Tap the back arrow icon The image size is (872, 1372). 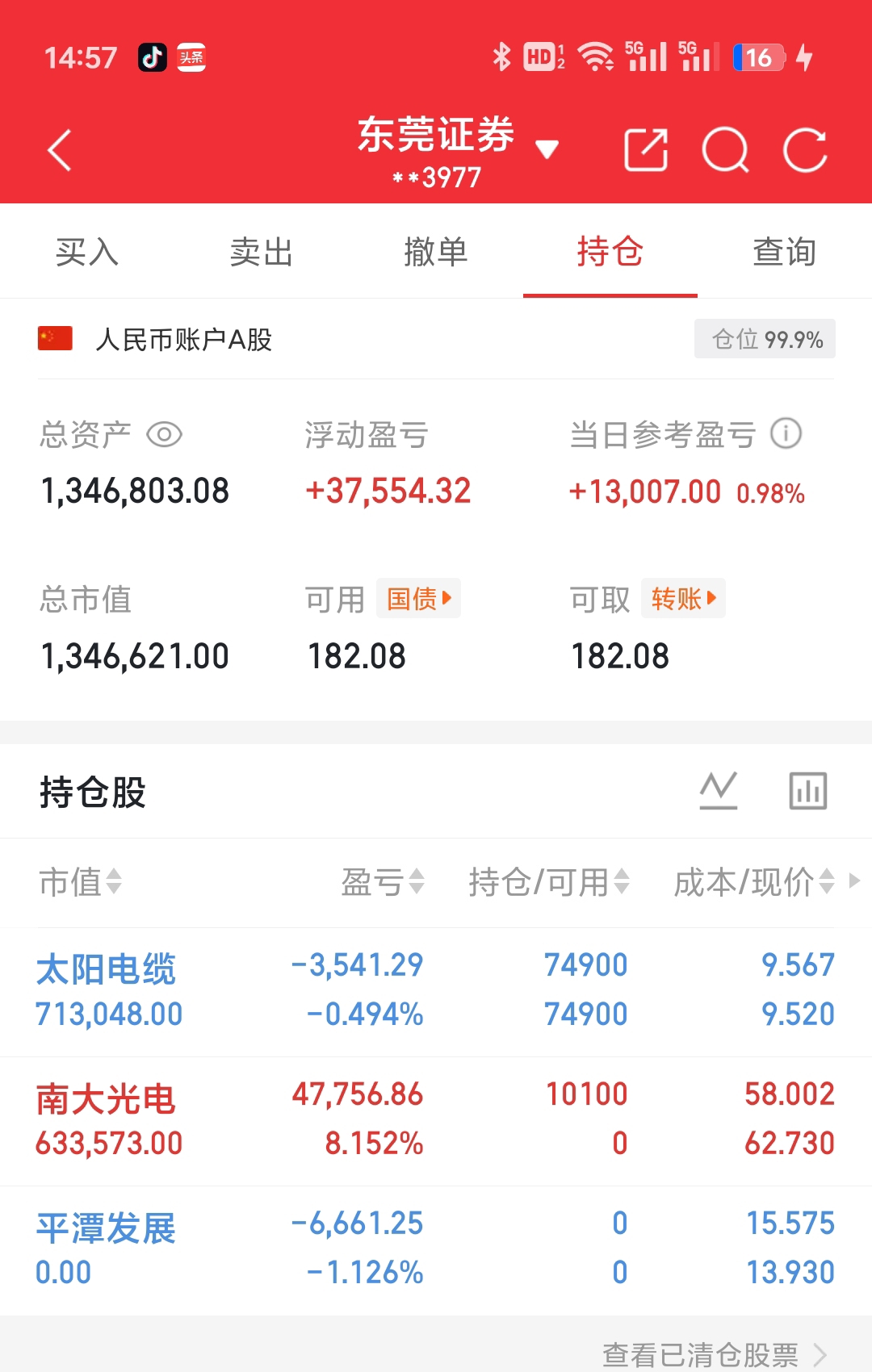tap(61, 150)
